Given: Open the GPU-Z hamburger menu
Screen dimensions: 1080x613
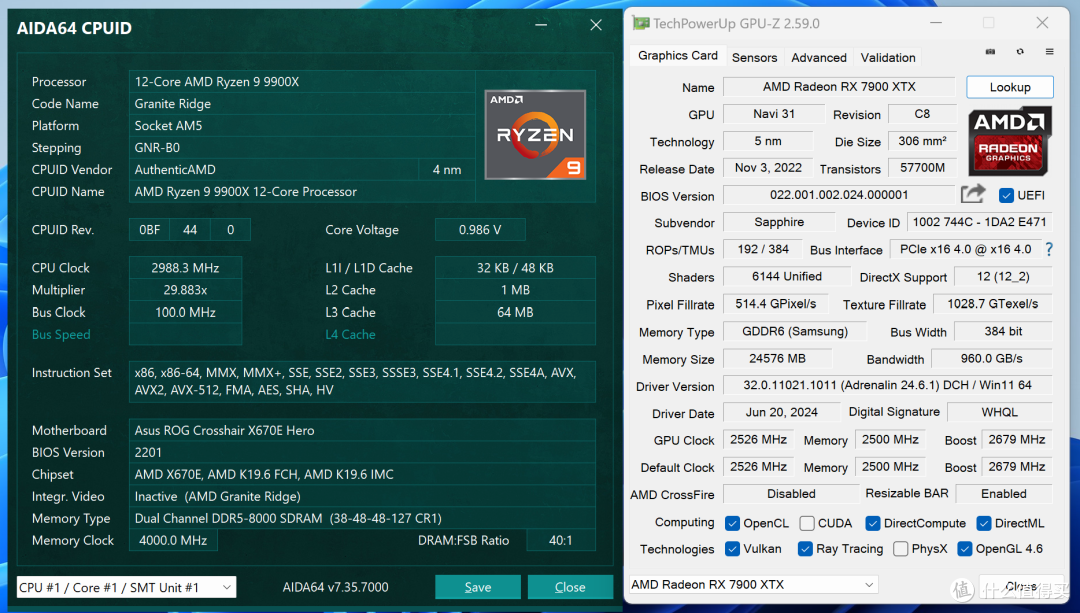Looking at the screenshot, I should pyautogui.click(x=1047, y=51).
